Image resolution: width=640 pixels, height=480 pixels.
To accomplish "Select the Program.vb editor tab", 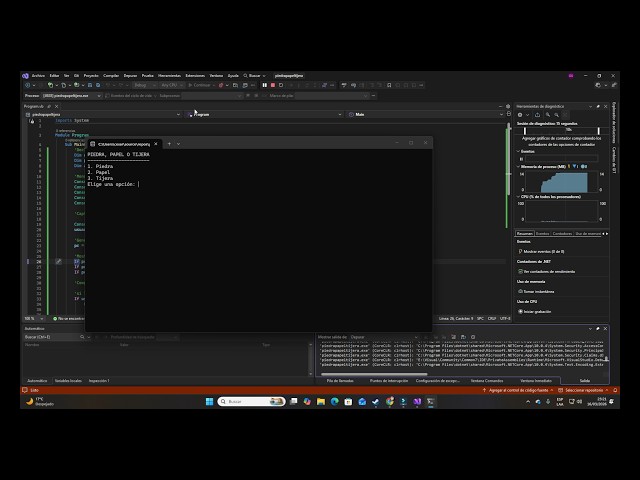I will [33, 106].
